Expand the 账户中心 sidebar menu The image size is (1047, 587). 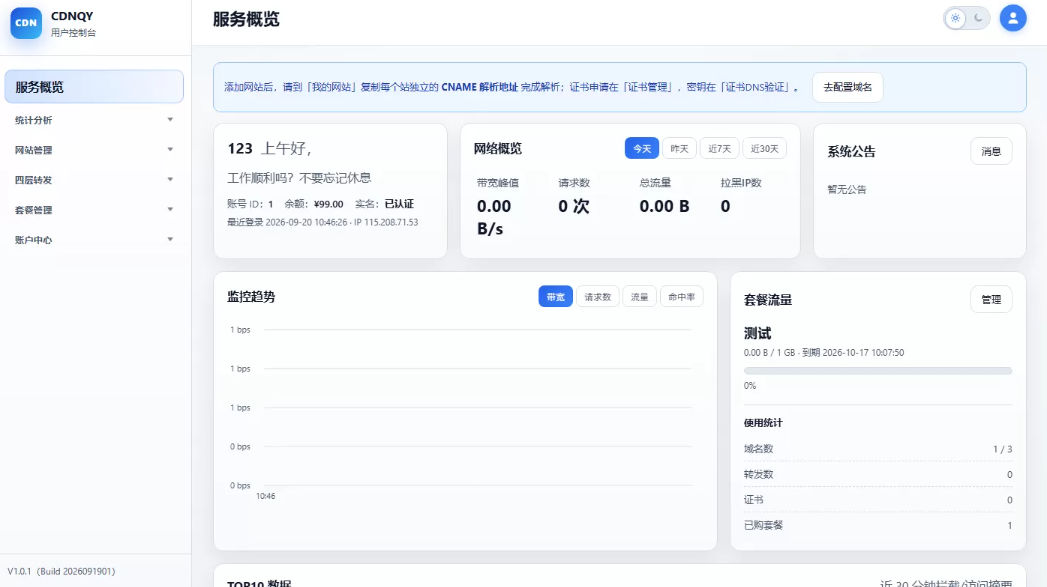pos(94,240)
